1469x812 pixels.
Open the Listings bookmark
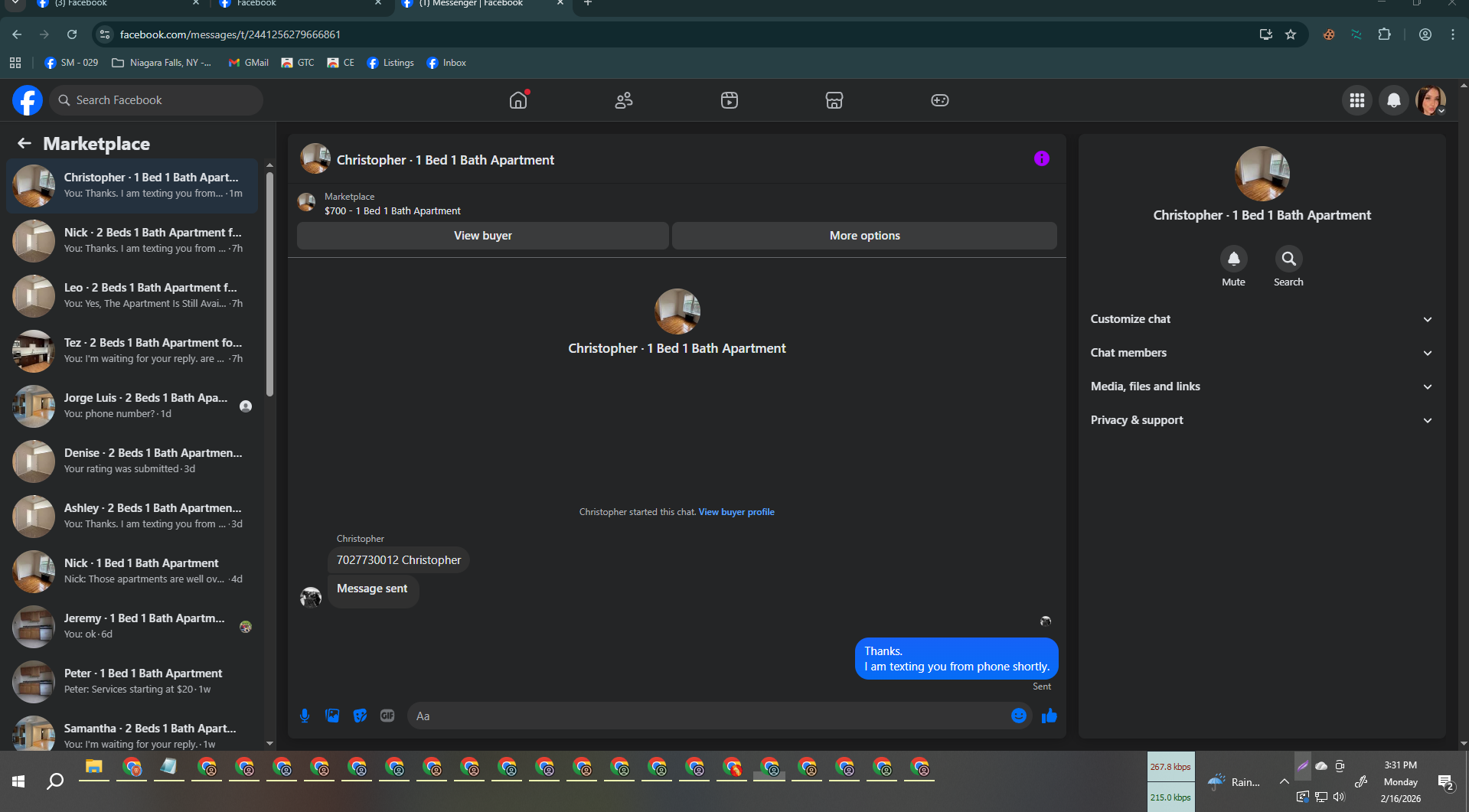point(390,63)
